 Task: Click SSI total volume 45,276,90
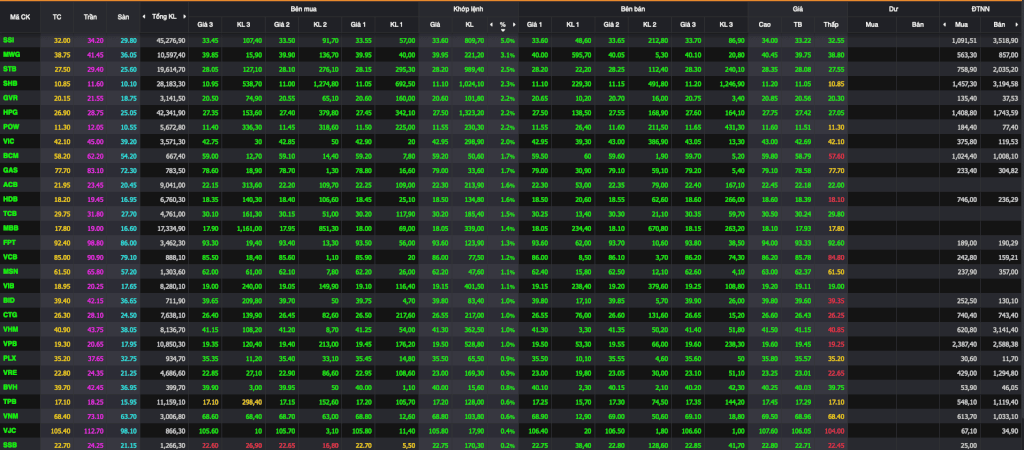172,40
